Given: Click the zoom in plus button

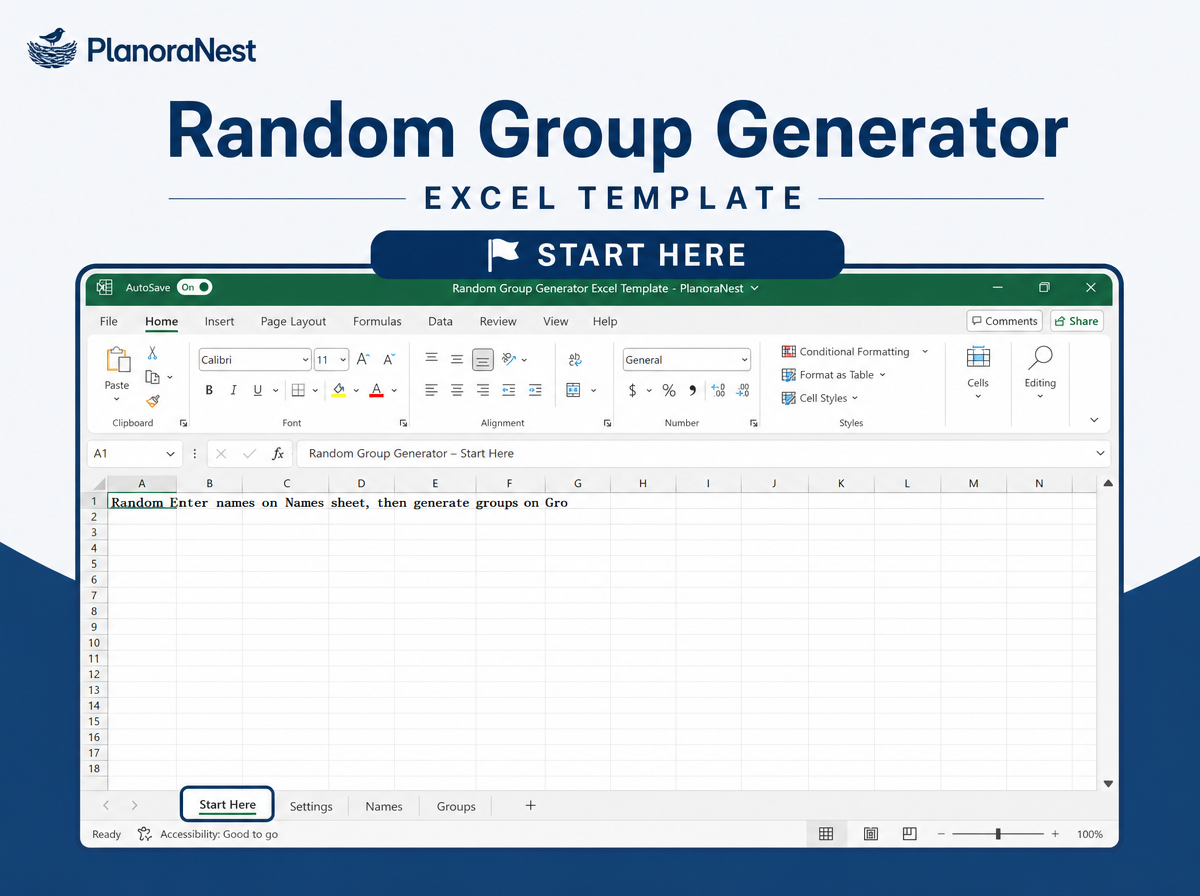Looking at the screenshot, I should click(1054, 834).
